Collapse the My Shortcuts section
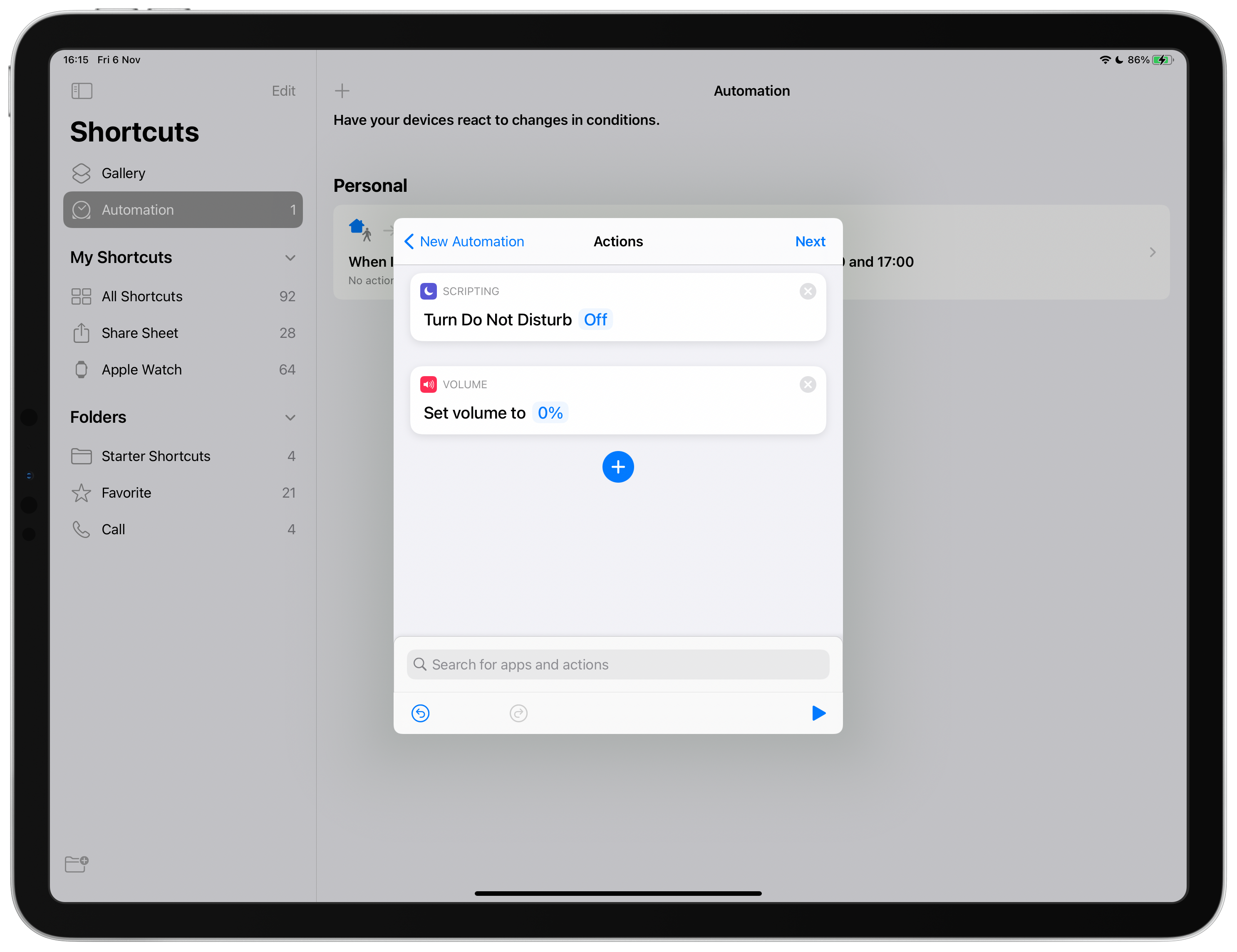 click(x=290, y=258)
